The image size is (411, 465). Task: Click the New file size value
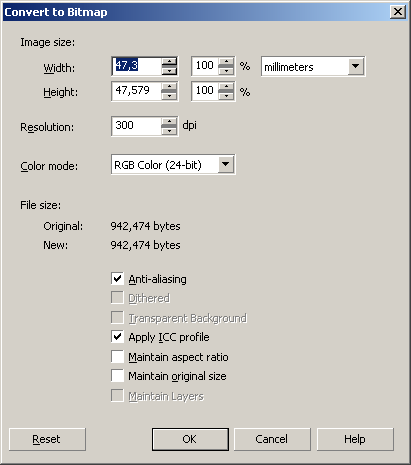pos(145,245)
